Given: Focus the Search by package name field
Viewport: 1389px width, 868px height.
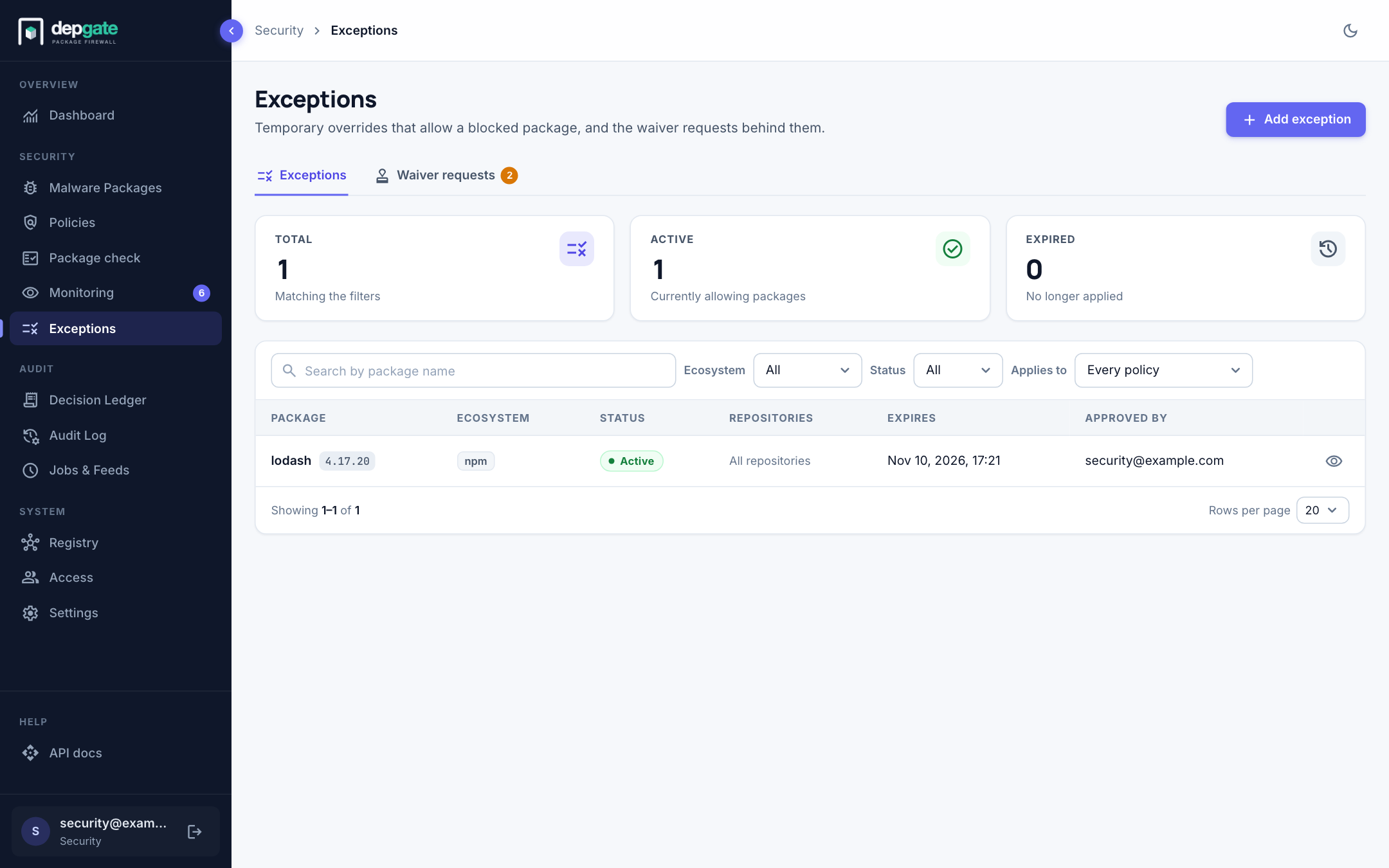Looking at the screenshot, I should [473, 370].
